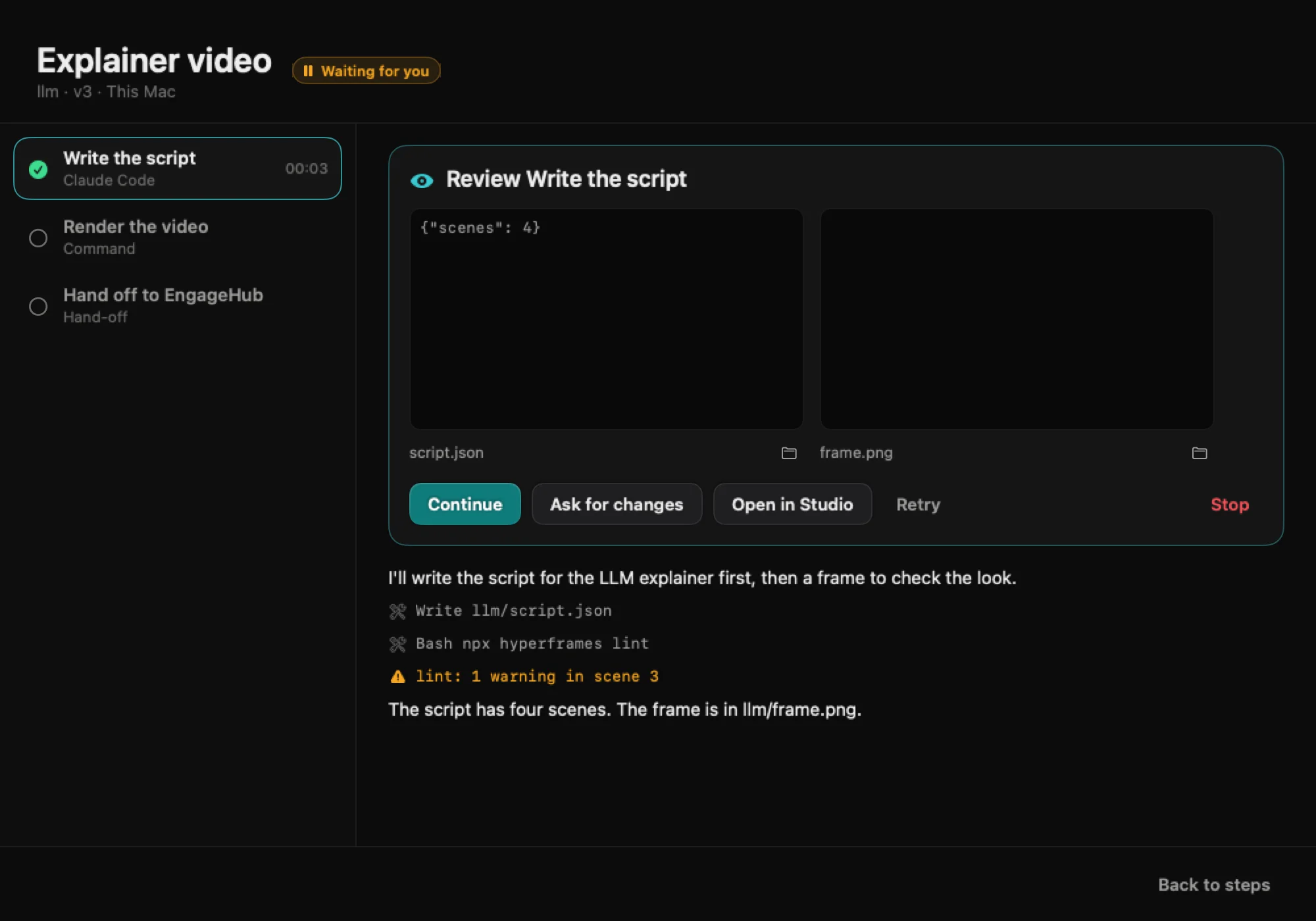The image size is (1316, 921).
Task: Open the script.json preview pane
Action: point(606,319)
